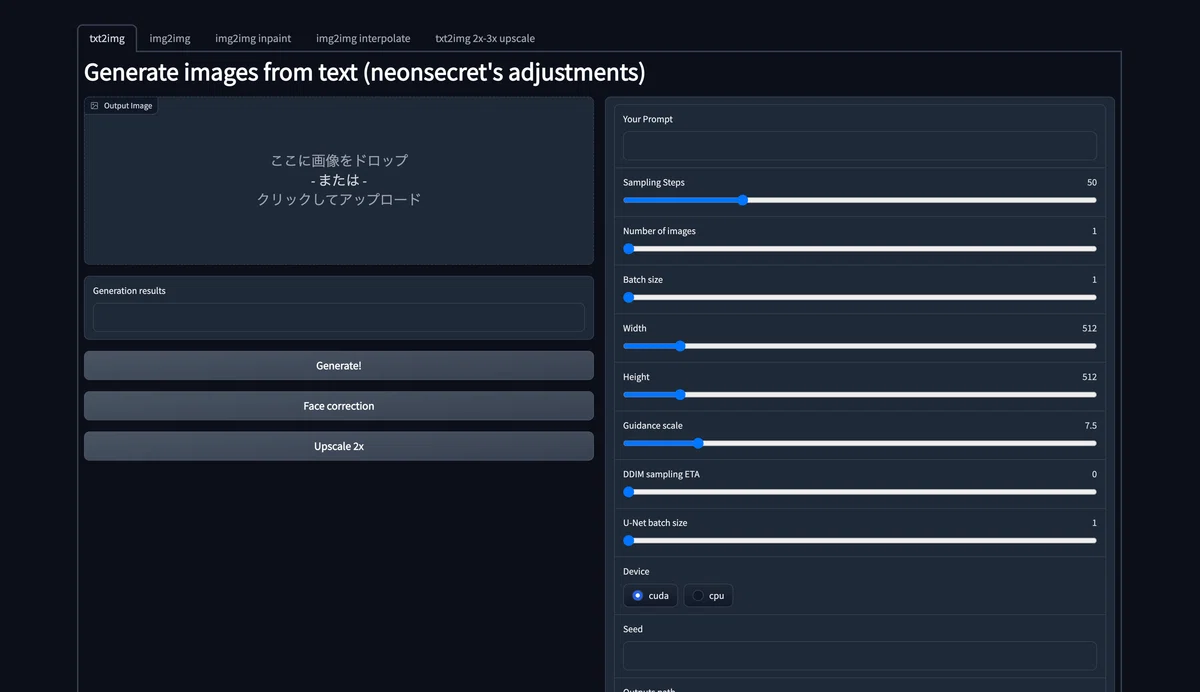This screenshot has height=692, width=1200.
Task: Click the Device label
Action: pyautogui.click(x=636, y=572)
